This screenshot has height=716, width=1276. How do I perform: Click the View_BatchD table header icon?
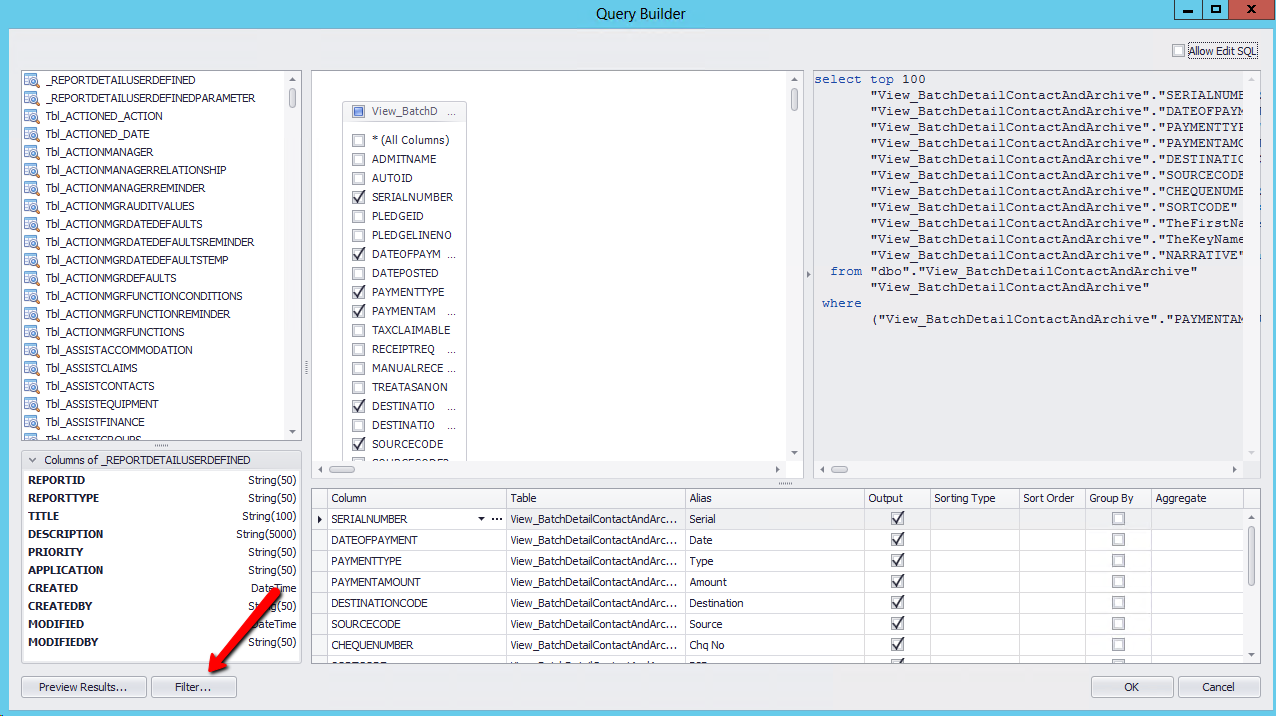point(358,112)
